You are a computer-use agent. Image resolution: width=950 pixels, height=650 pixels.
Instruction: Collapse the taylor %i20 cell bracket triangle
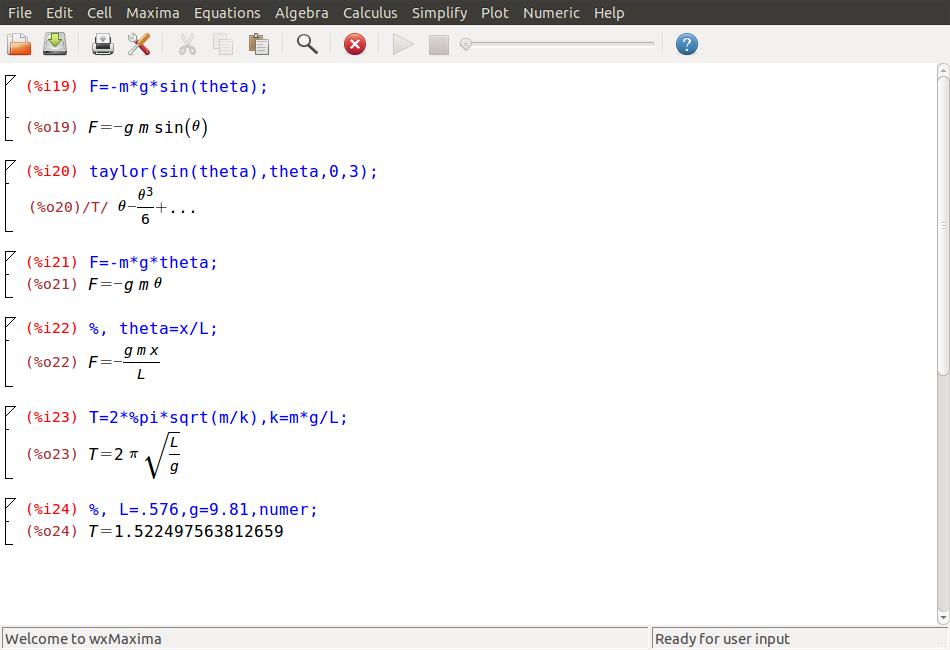(10, 164)
